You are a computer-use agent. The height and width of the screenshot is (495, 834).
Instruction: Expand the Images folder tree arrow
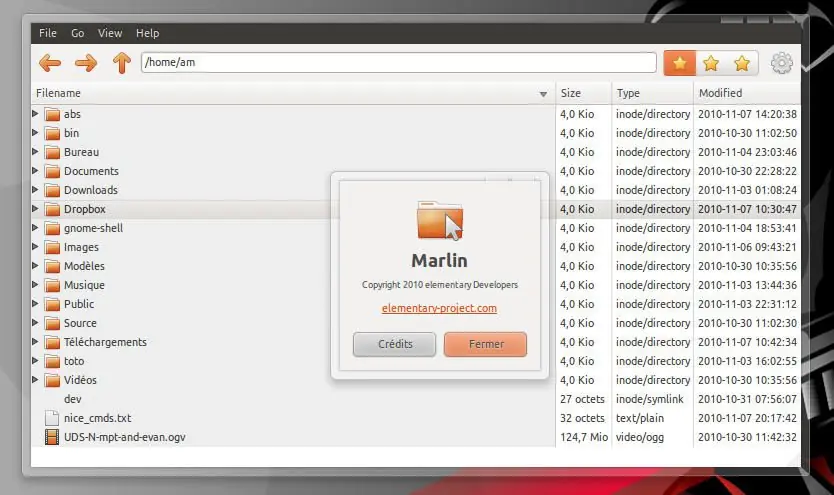tap(35, 247)
